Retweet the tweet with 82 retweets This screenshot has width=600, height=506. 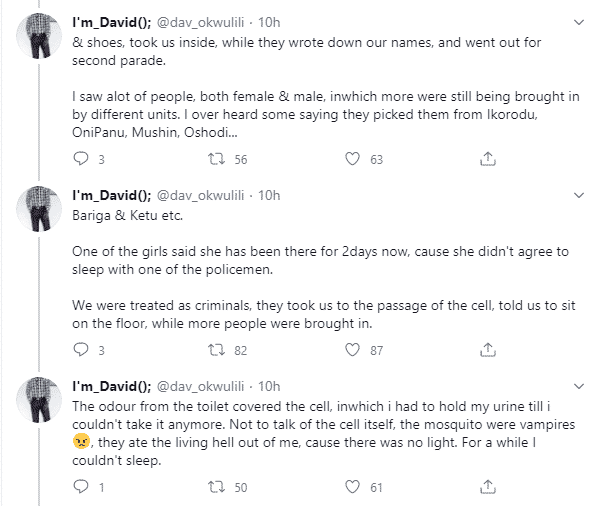point(214,350)
